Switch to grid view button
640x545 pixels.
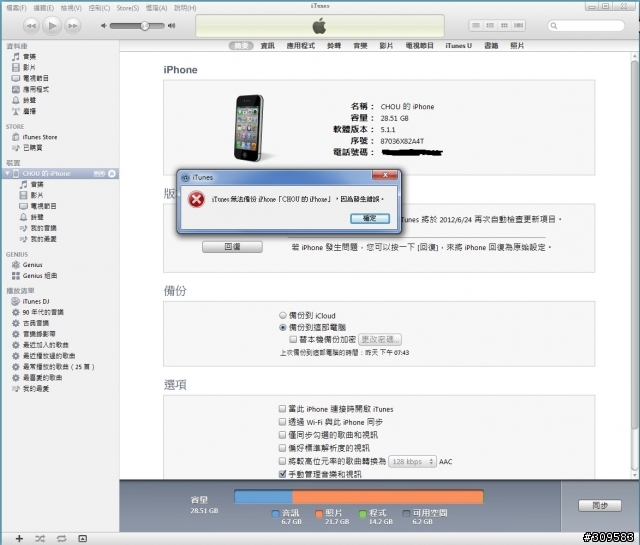pos(504,25)
